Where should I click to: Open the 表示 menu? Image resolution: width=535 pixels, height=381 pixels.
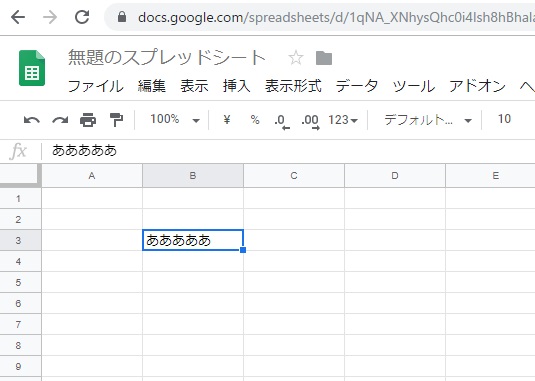click(194, 86)
